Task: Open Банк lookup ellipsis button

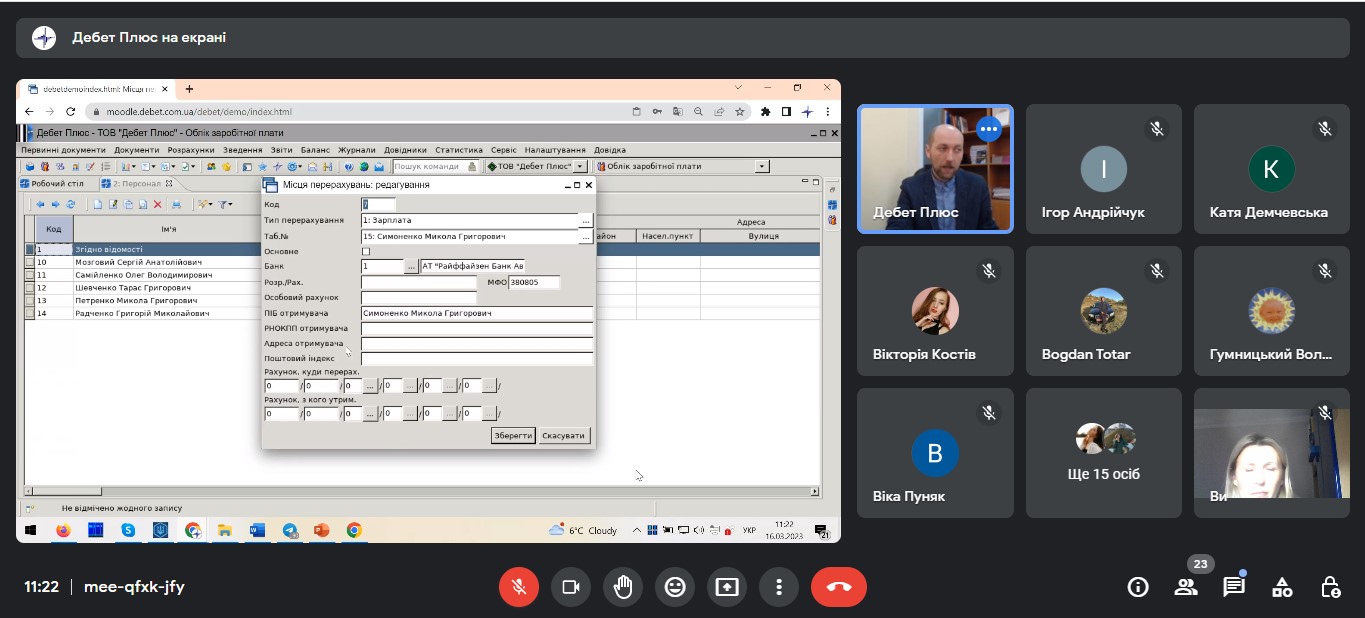Action: 411,267
